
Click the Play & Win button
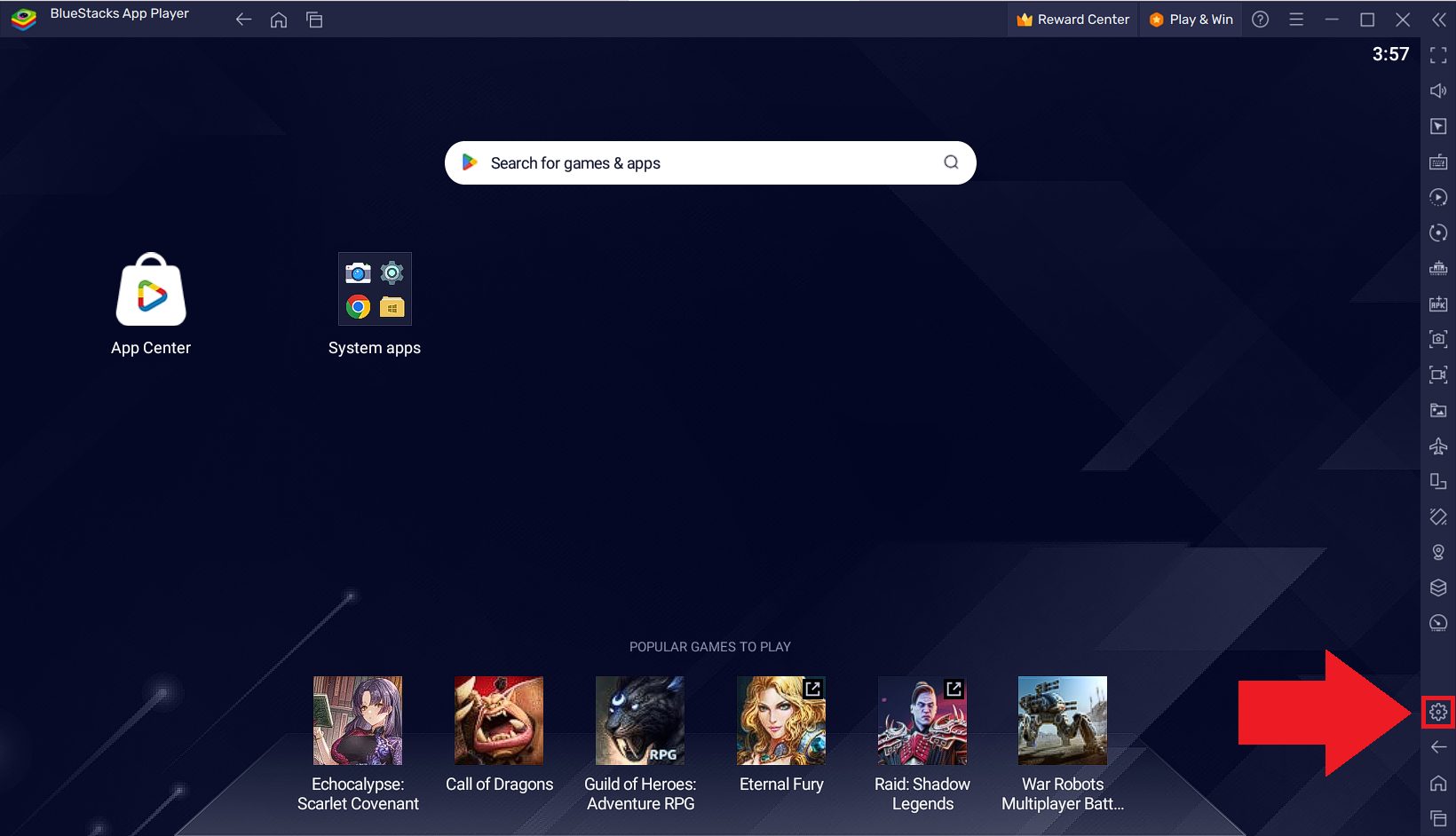coord(1191,20)
